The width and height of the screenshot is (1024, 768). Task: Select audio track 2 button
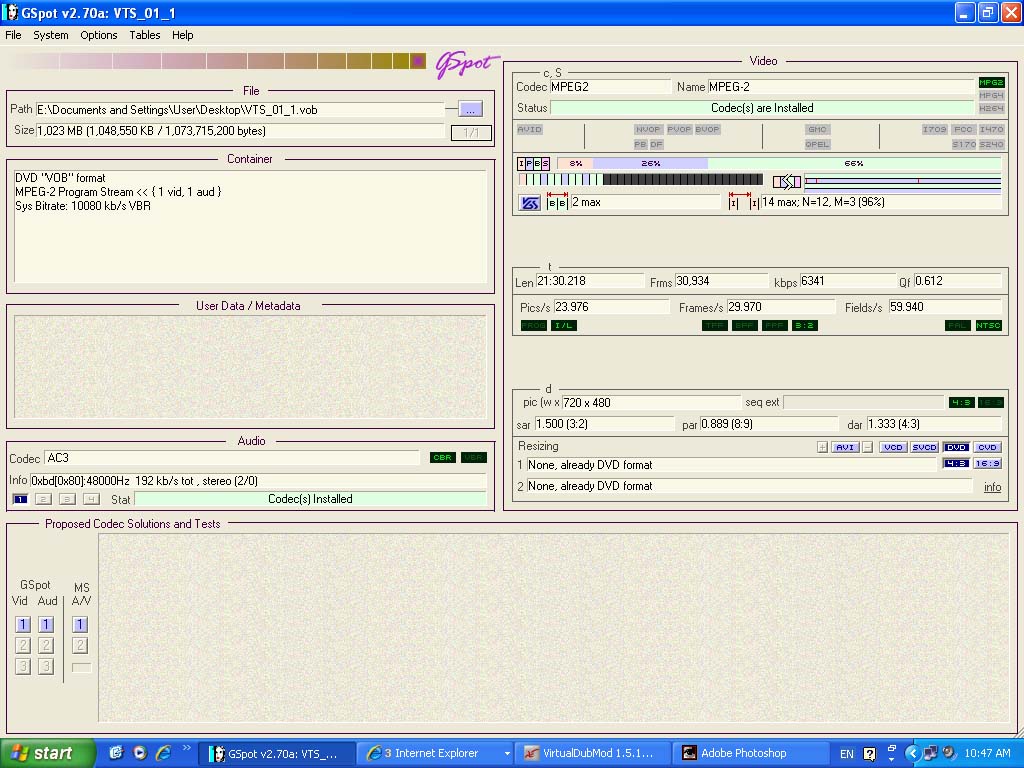(44, 499)
